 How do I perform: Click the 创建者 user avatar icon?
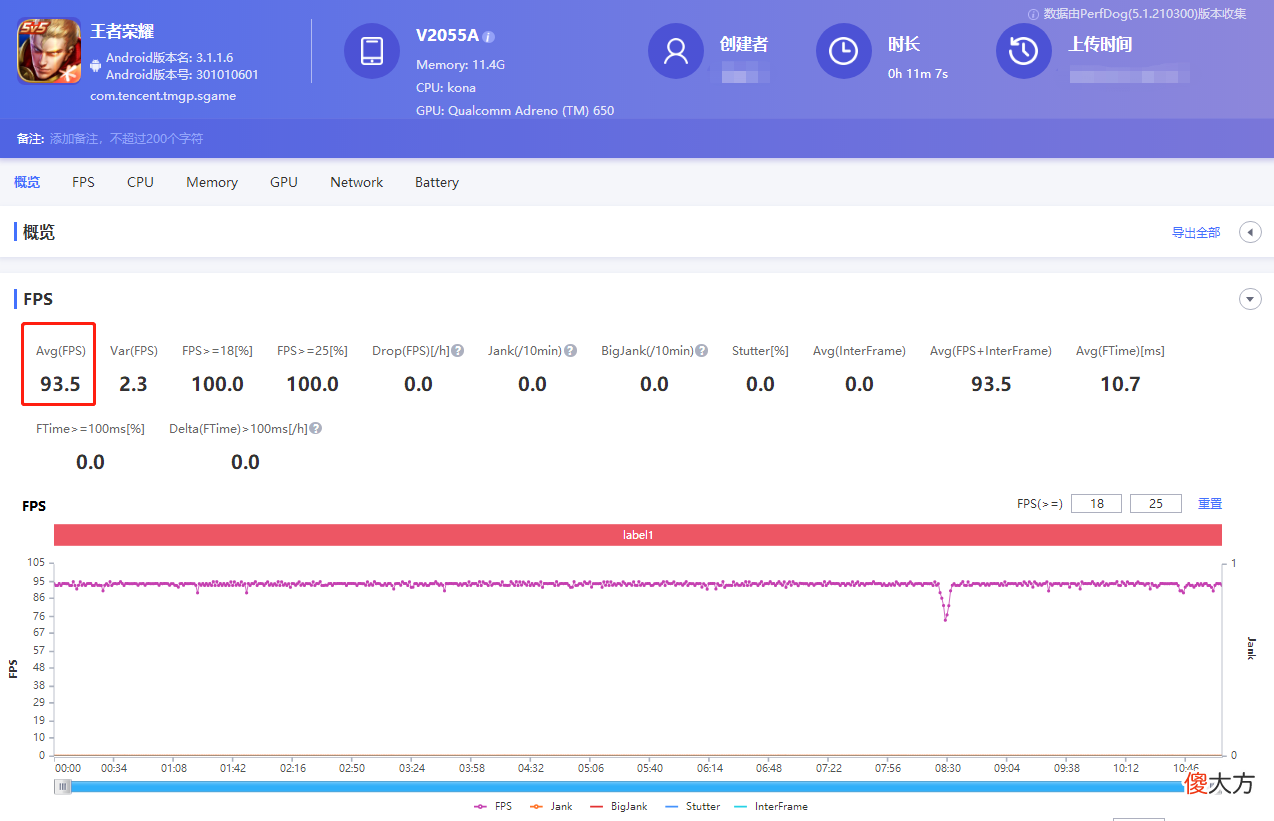pos(676,51)
